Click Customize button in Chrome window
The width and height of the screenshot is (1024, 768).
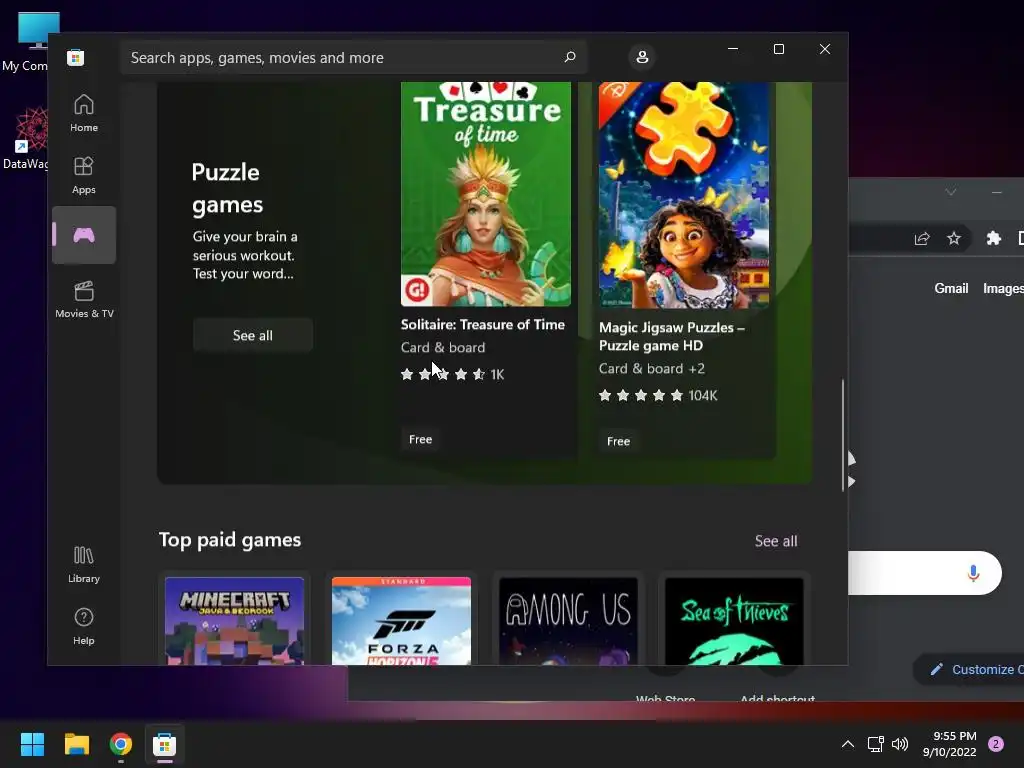pos(970,669)
